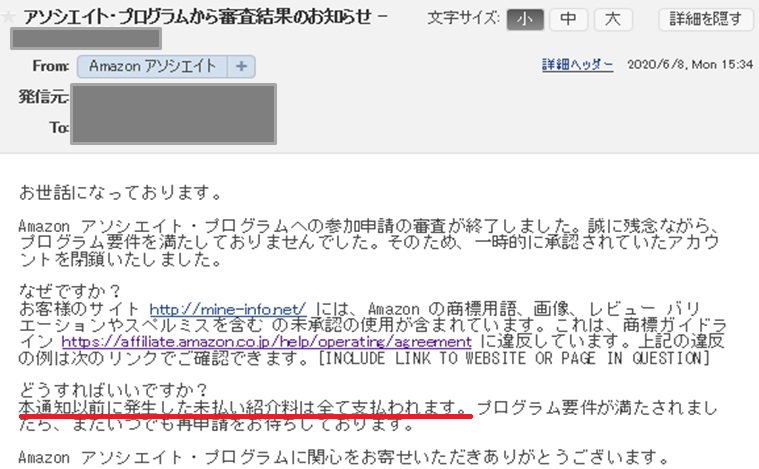Star this email with the star icon
The image size is (759, 469).
point(8,17)
